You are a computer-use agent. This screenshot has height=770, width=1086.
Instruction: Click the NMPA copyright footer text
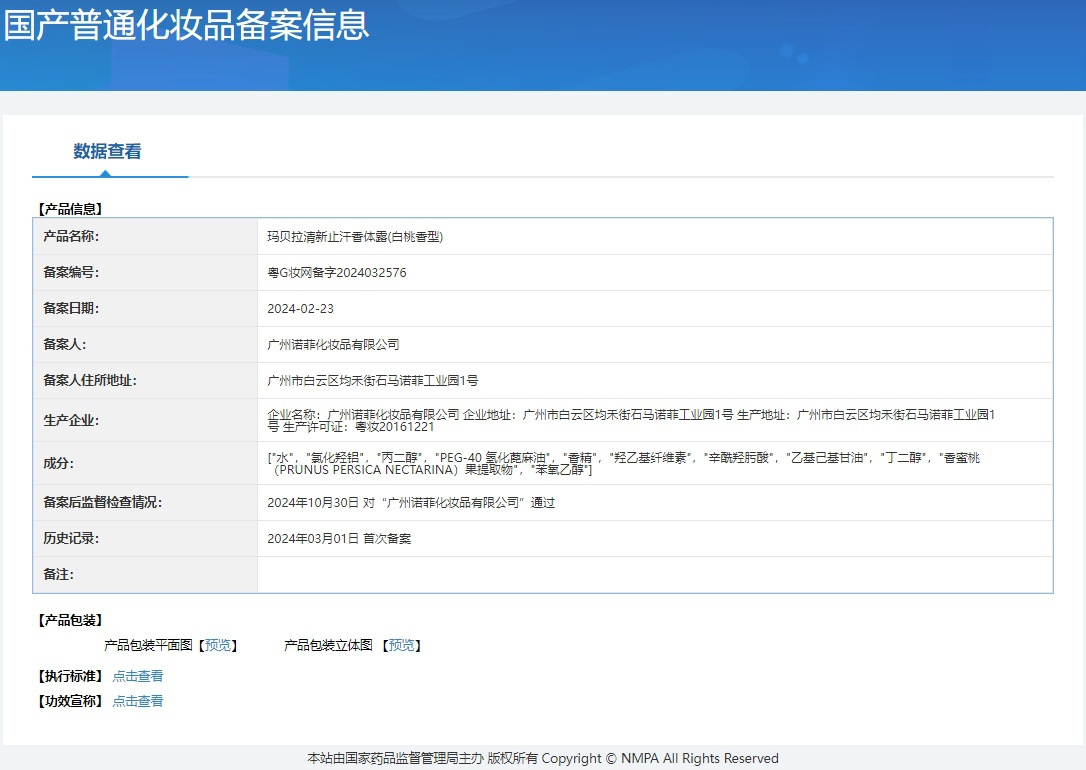543,758
